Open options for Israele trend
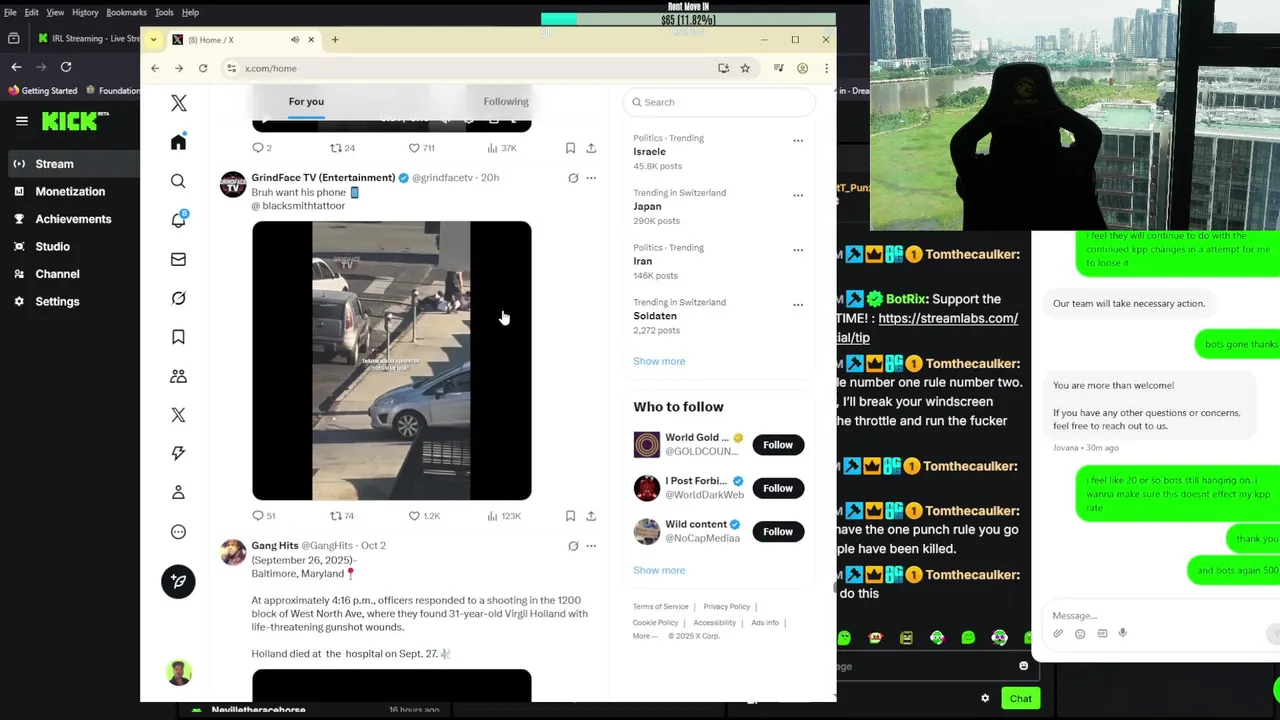The height and width of the screenshot is (720, 1280). click(x=798, y=141)
